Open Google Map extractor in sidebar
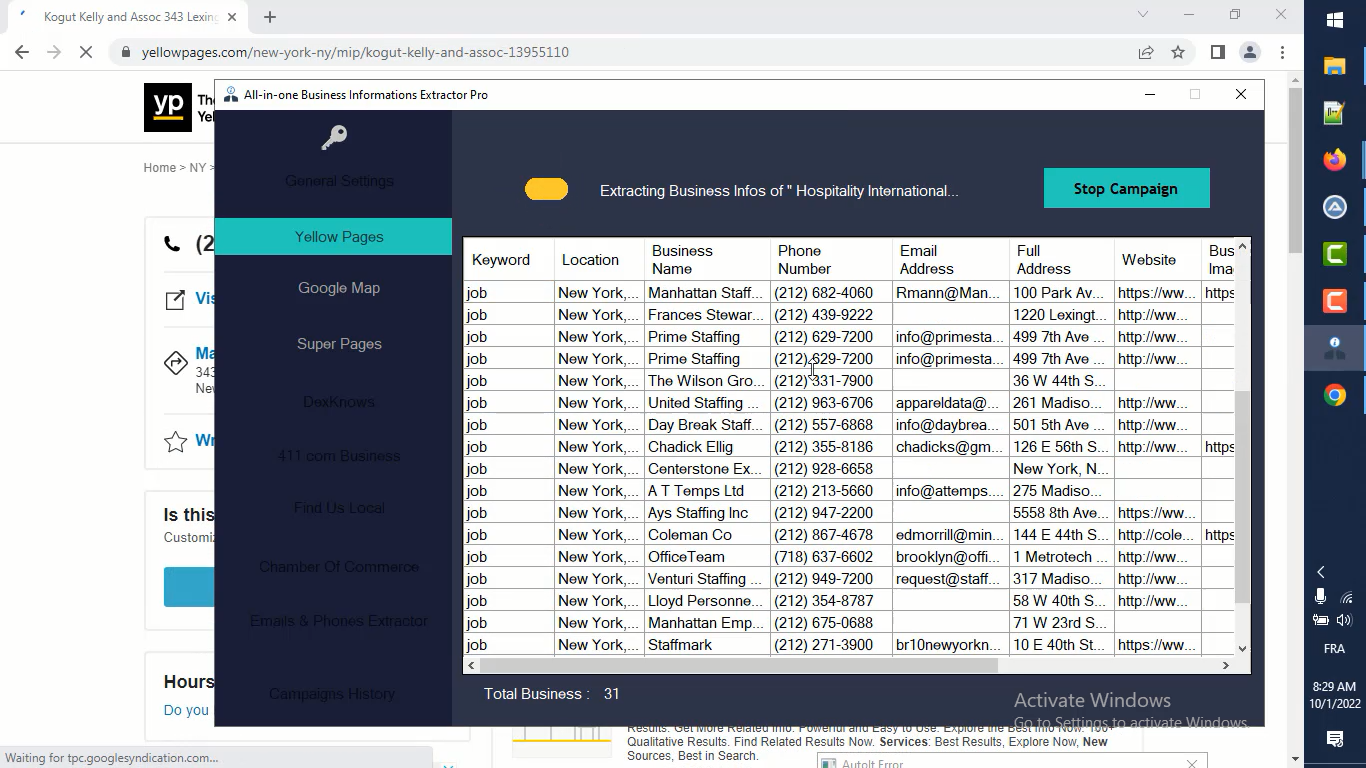Screen dimensions: 1366x768 coord(339,288)
